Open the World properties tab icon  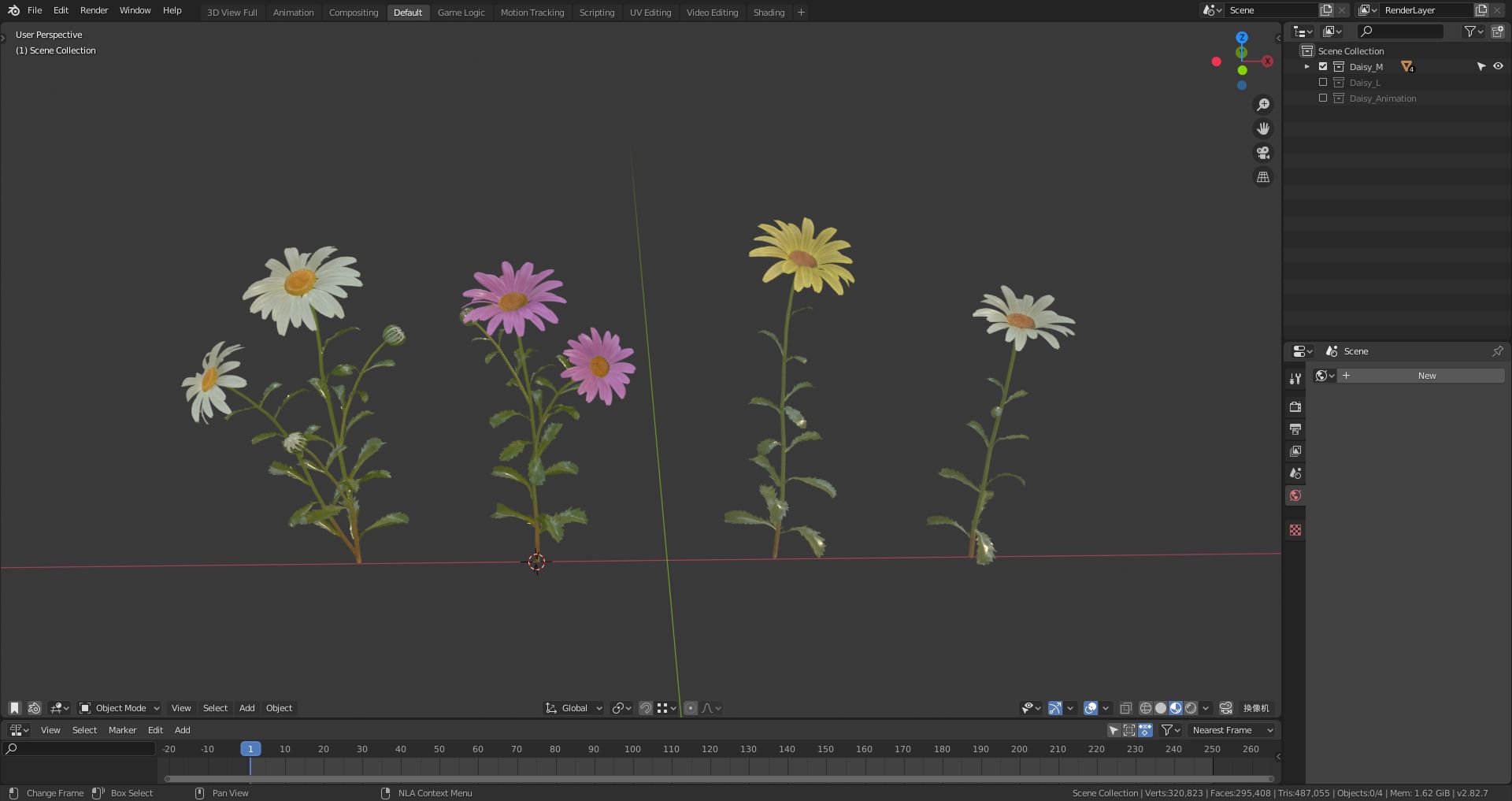[x=1295, y=495]
